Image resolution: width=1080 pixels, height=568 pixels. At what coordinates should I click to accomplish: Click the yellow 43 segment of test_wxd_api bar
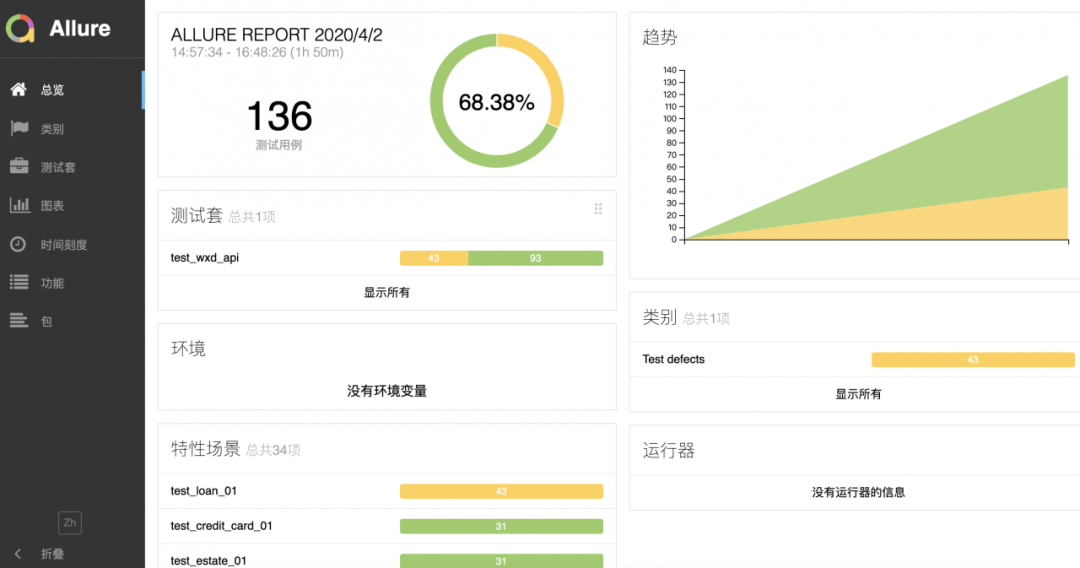(434, 258)
